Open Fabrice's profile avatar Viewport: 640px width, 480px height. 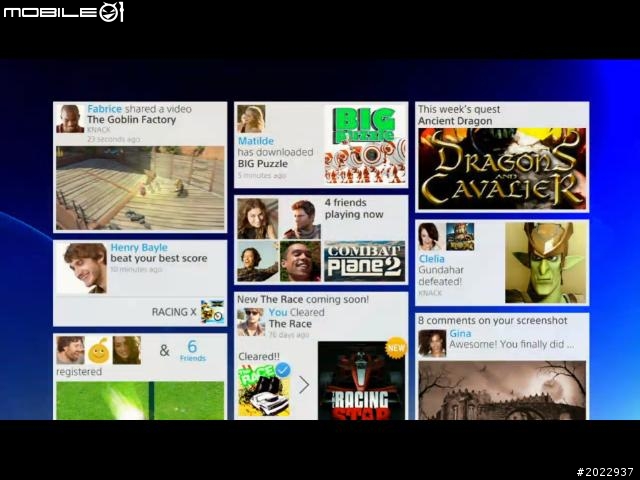[x=70, y=119]
